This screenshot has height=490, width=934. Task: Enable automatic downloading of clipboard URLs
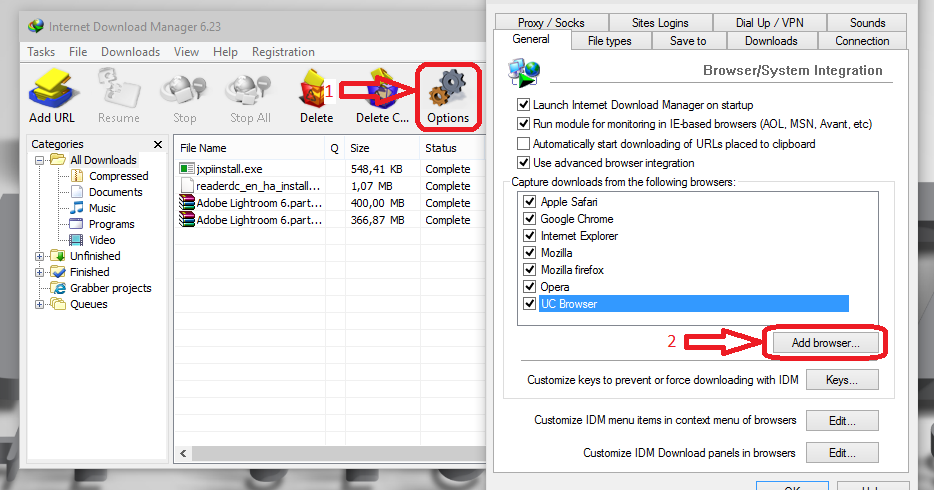(x=523, y=143)
